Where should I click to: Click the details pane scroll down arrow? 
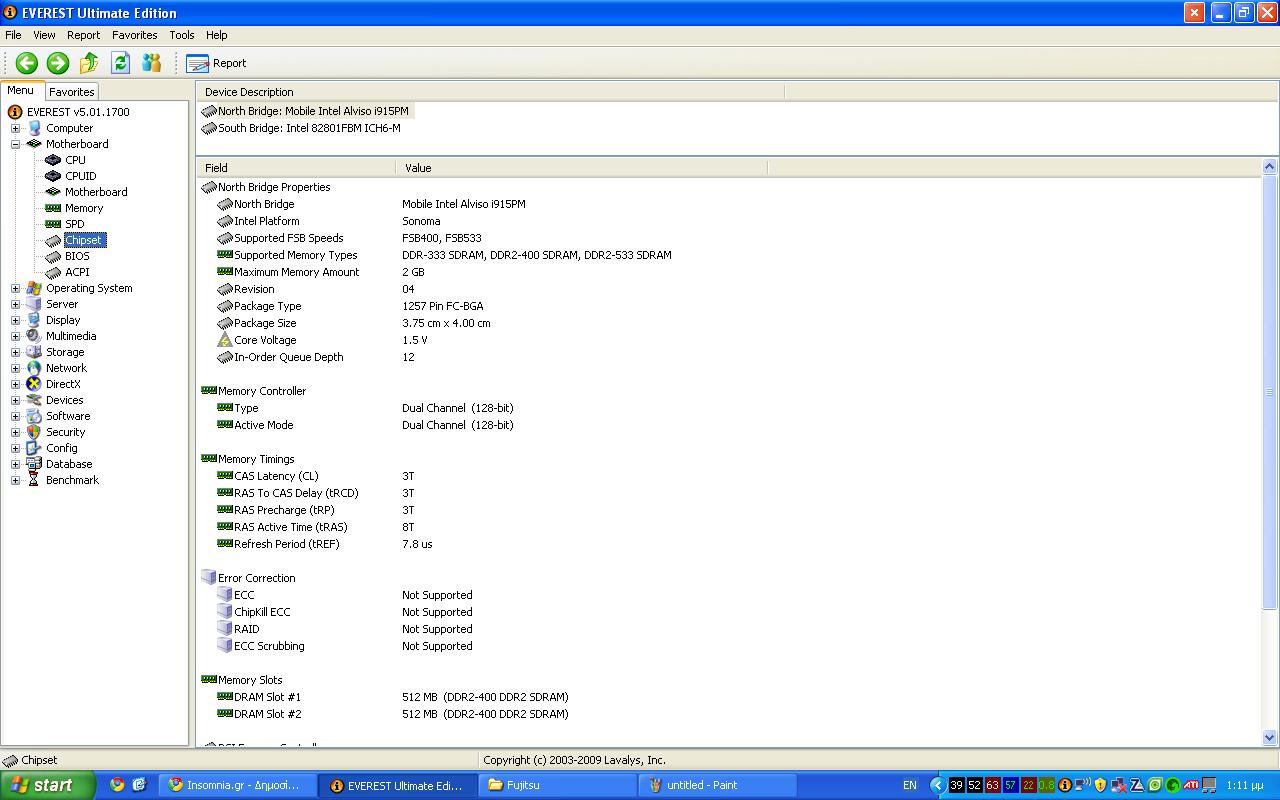coord(1270,738)
